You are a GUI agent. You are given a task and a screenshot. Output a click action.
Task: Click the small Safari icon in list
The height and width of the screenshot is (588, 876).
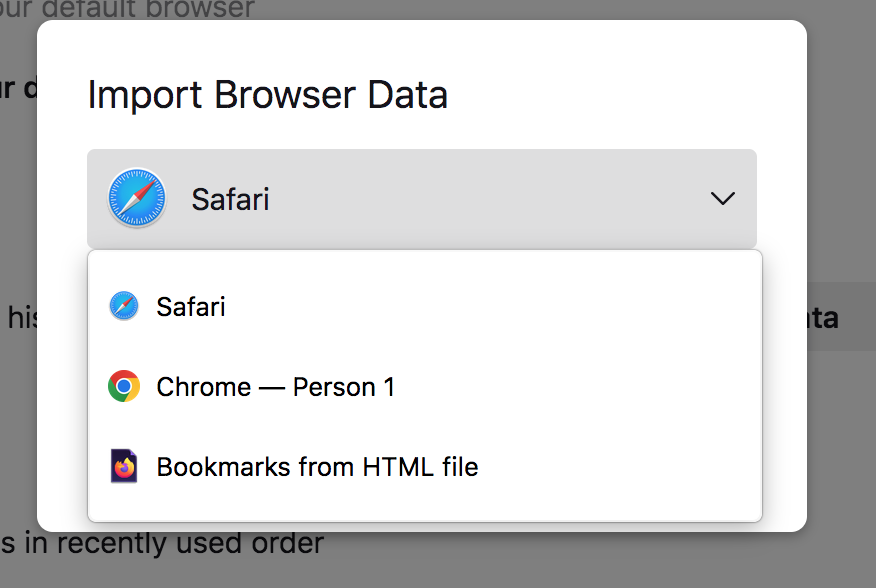tap(124, 306)
